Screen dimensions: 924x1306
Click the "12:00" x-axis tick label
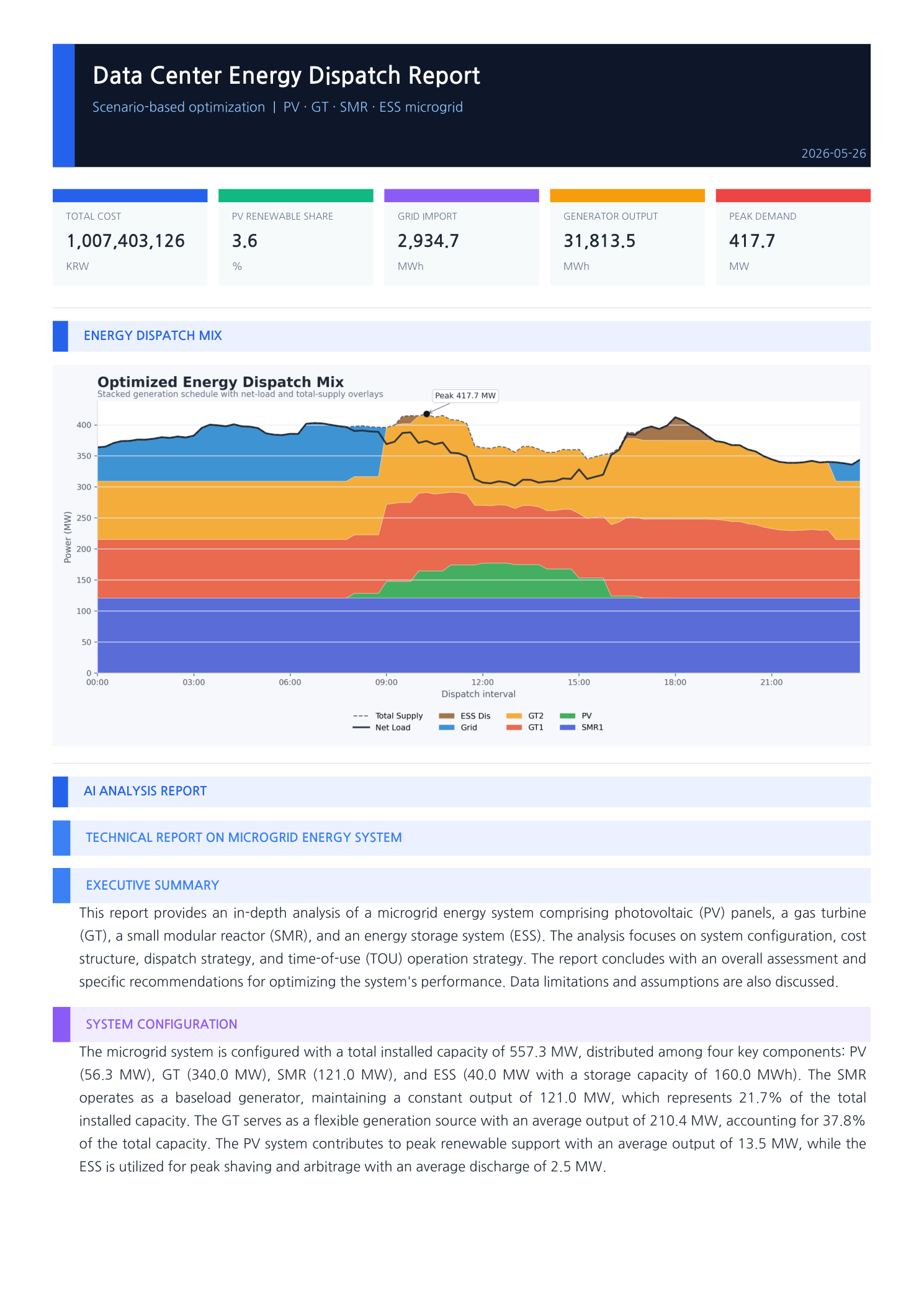pos(483,682)
